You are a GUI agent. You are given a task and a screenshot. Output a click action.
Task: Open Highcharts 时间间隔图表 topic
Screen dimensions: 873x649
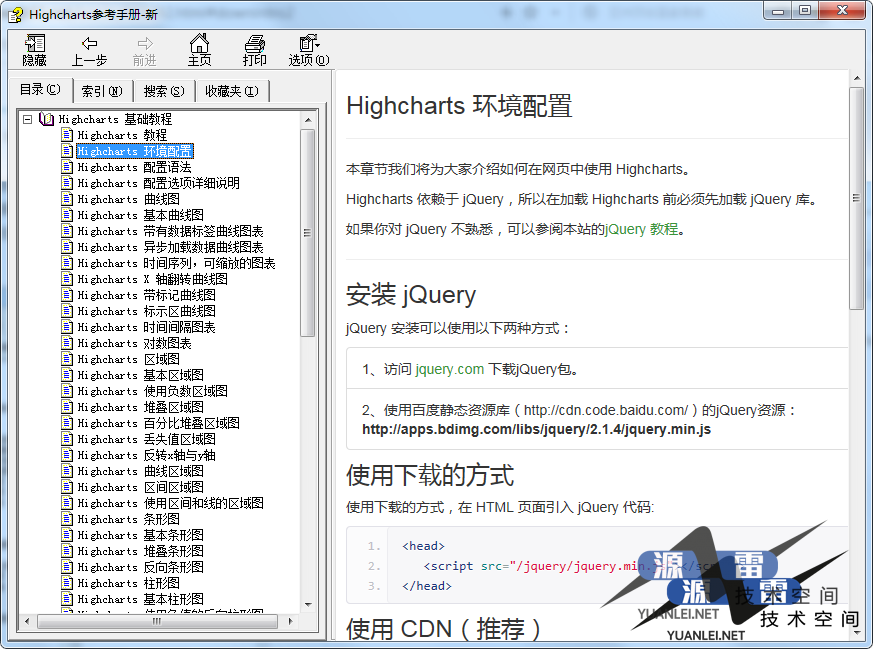(146, 327)
